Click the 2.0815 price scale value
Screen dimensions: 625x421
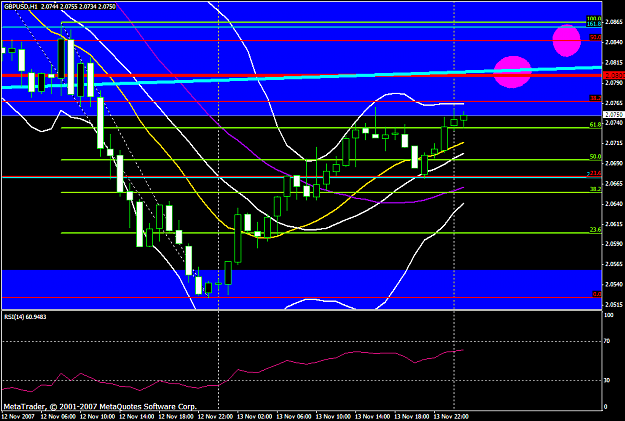tap(614, 63)
